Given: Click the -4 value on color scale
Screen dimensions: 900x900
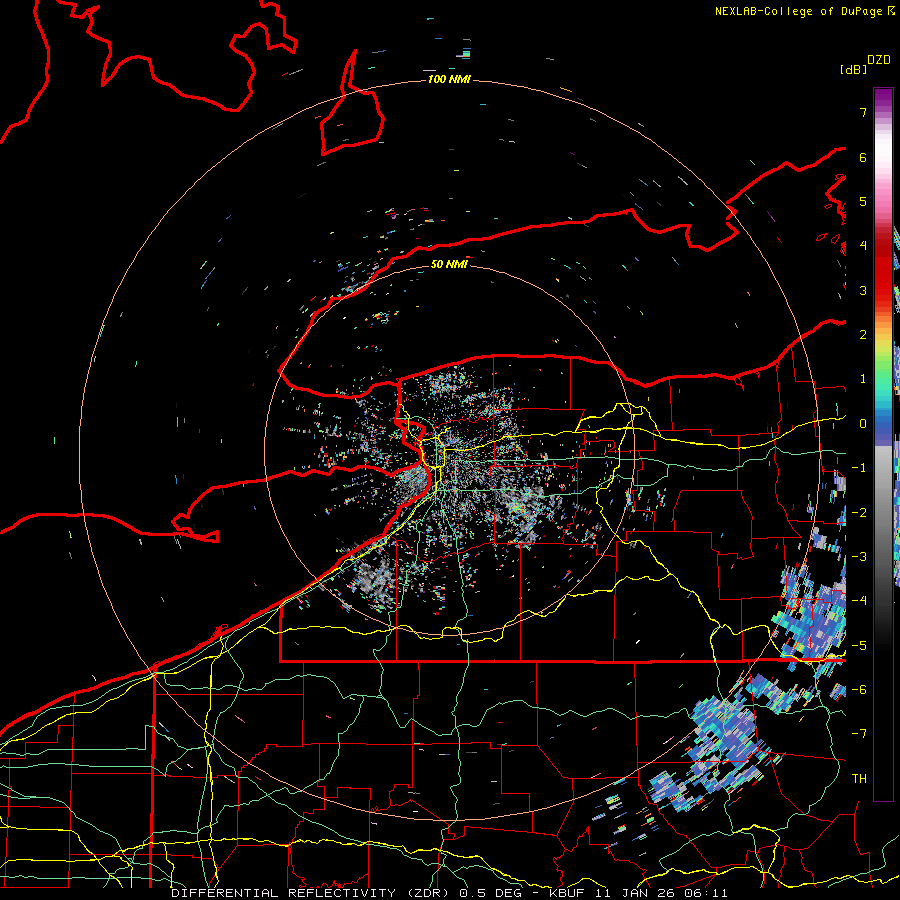Looking at the screenshot, I should coord(859,600).
